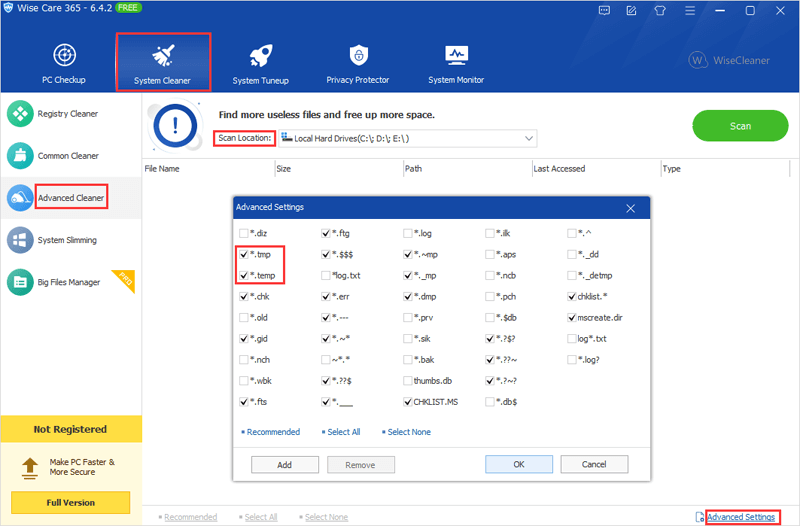Click the Common Cleaner sidebar icon
This screenshot has width=800, height=526.
point(20,155)
